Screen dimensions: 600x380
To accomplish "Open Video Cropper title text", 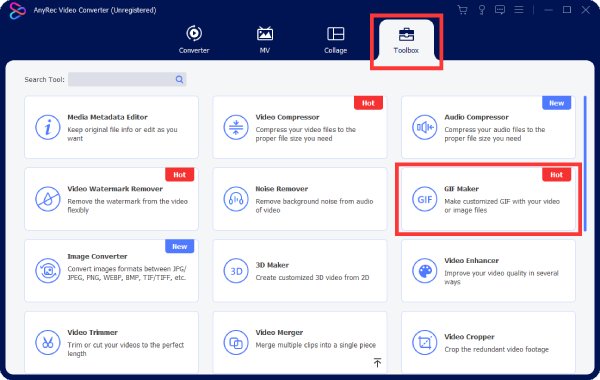I will click(x=469, y=337).
